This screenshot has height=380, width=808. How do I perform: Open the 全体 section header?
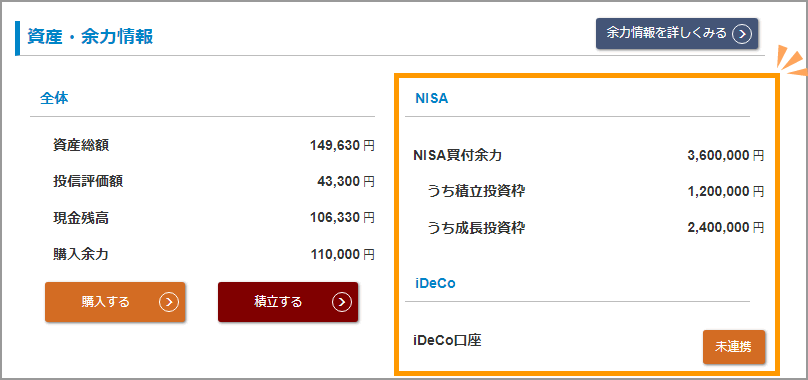click(x=54, y=98)
